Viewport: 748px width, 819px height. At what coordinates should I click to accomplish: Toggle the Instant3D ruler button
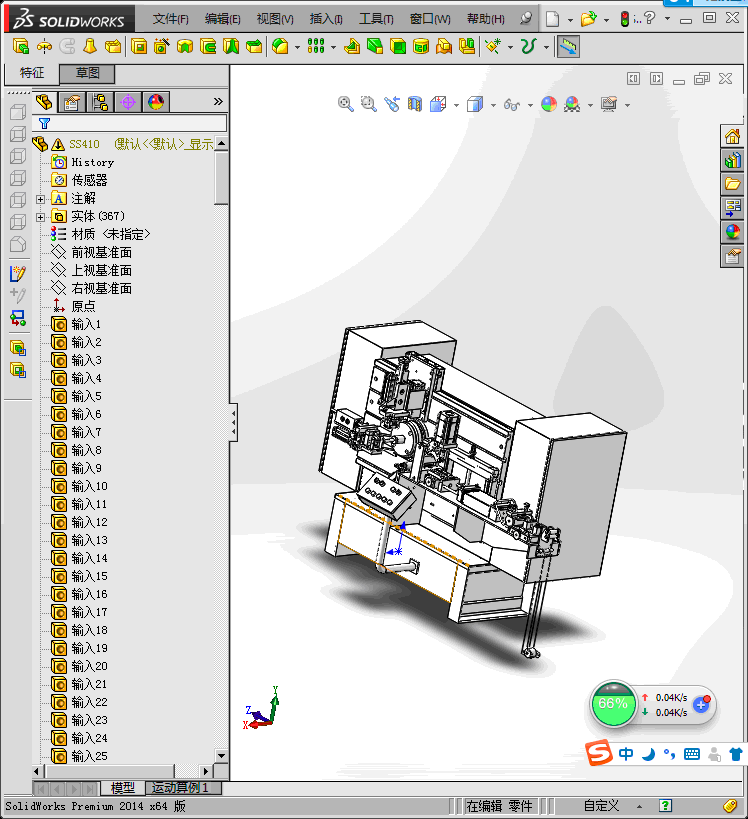pyautogui.click(x=568, y=46)
